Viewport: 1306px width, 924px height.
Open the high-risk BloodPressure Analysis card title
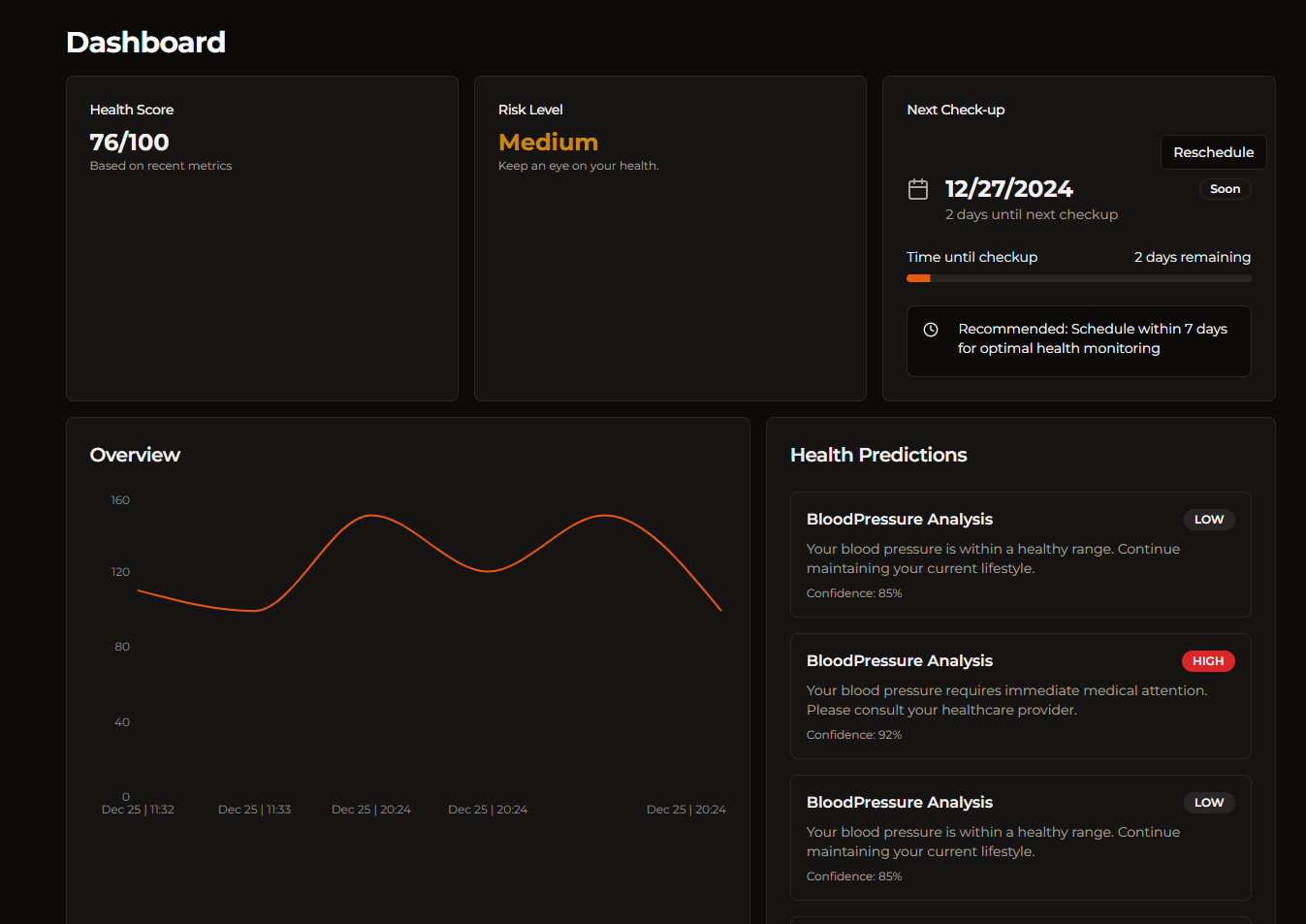click(899, 661)
